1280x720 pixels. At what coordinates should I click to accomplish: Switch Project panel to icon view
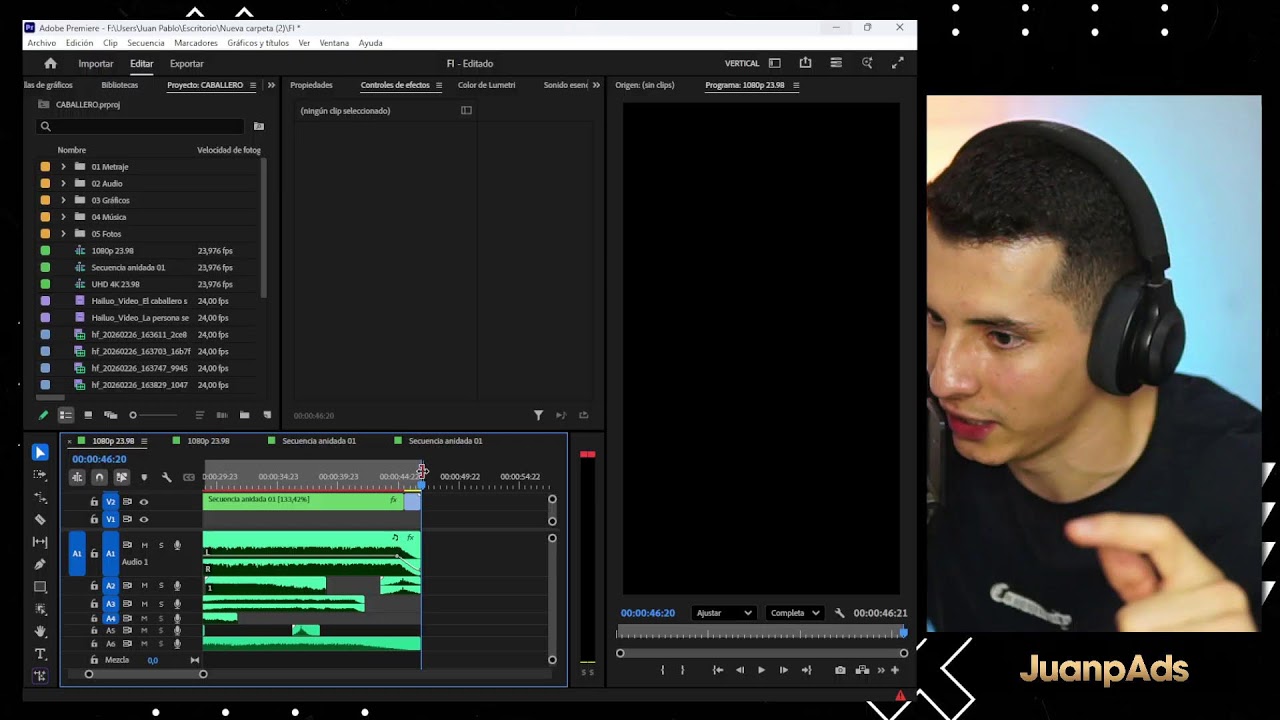[88, 415]
